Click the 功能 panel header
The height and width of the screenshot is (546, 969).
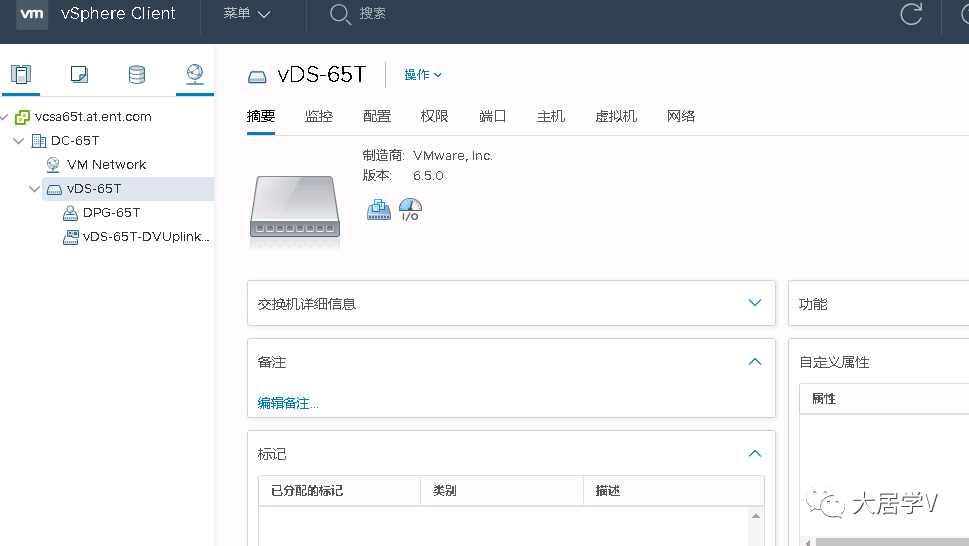(879, 303)
